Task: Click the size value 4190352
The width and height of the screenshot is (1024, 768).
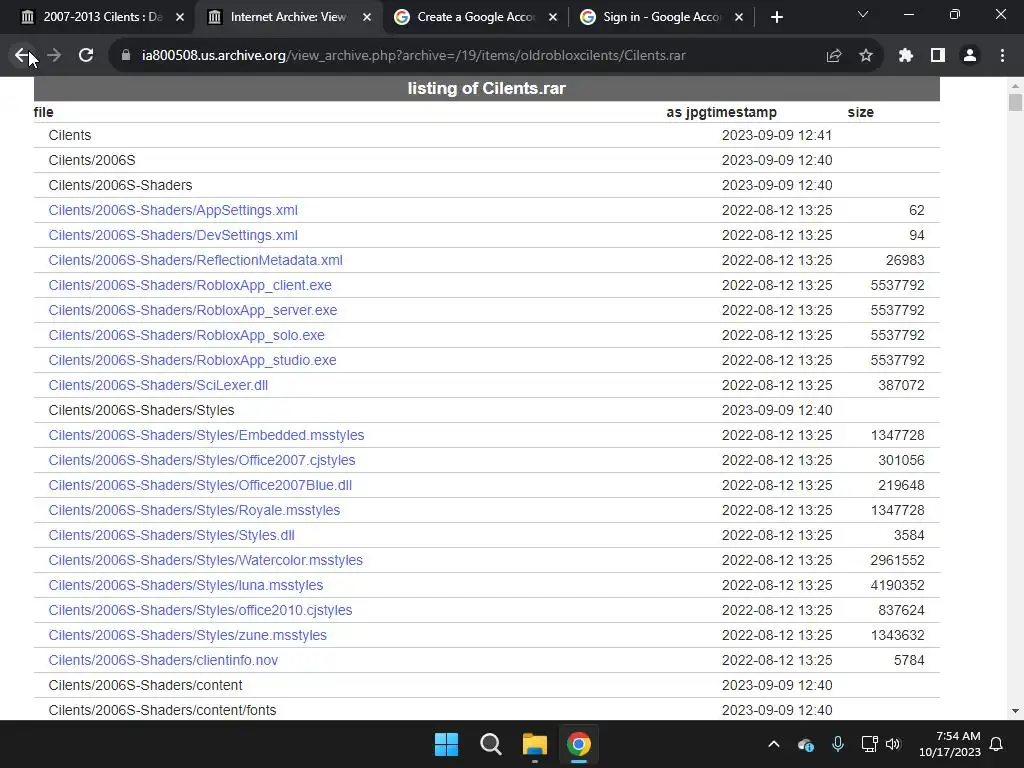Action: click(897, 585)
